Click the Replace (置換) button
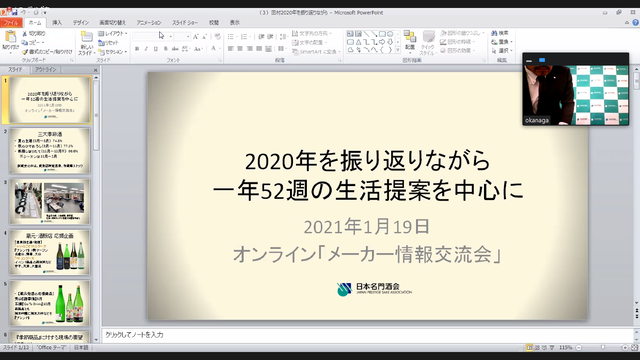This screenshot has height=360, width=640. pyautogui.click(x=502, y=42)
